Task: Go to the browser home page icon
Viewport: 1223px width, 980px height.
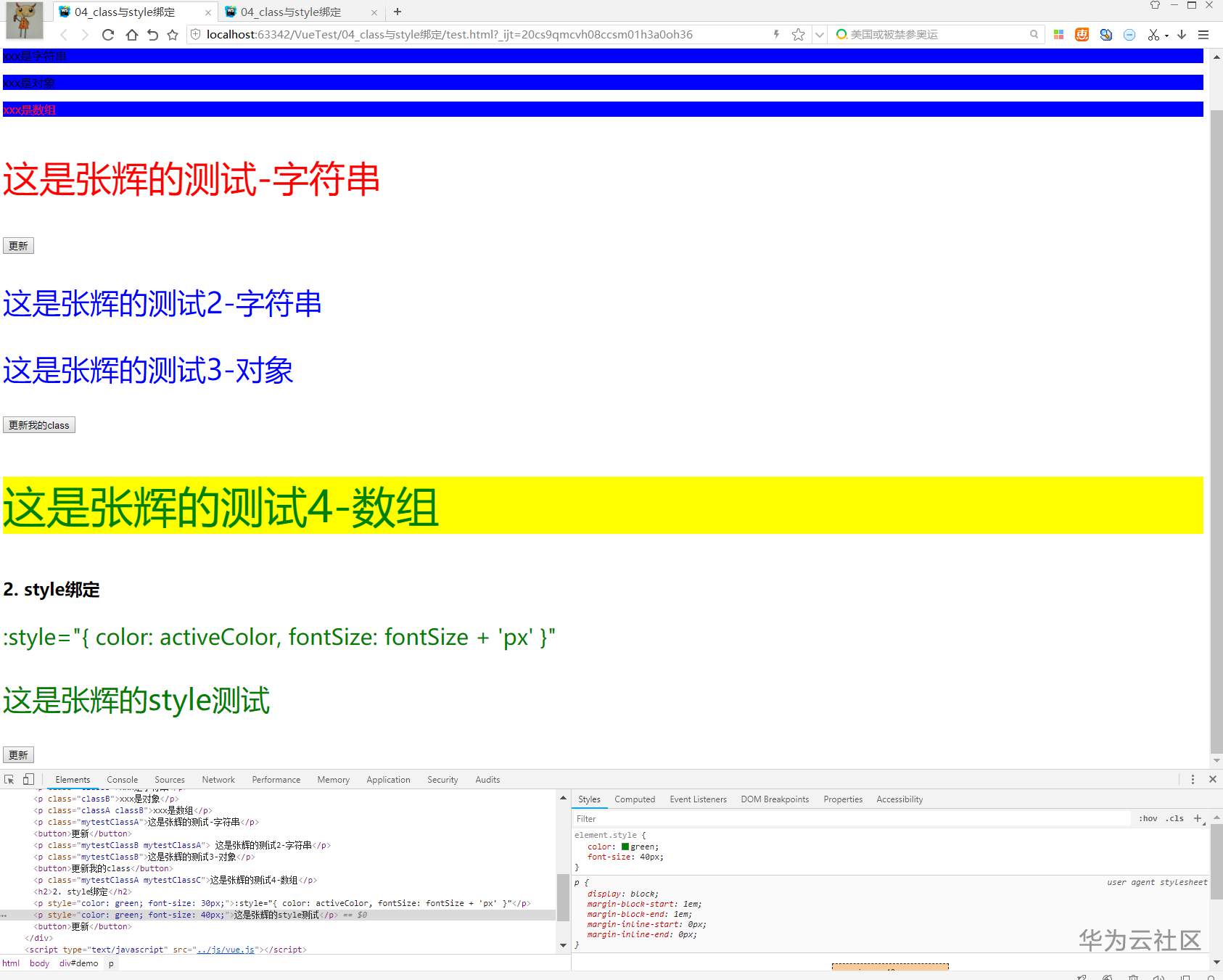Action: 131,35
